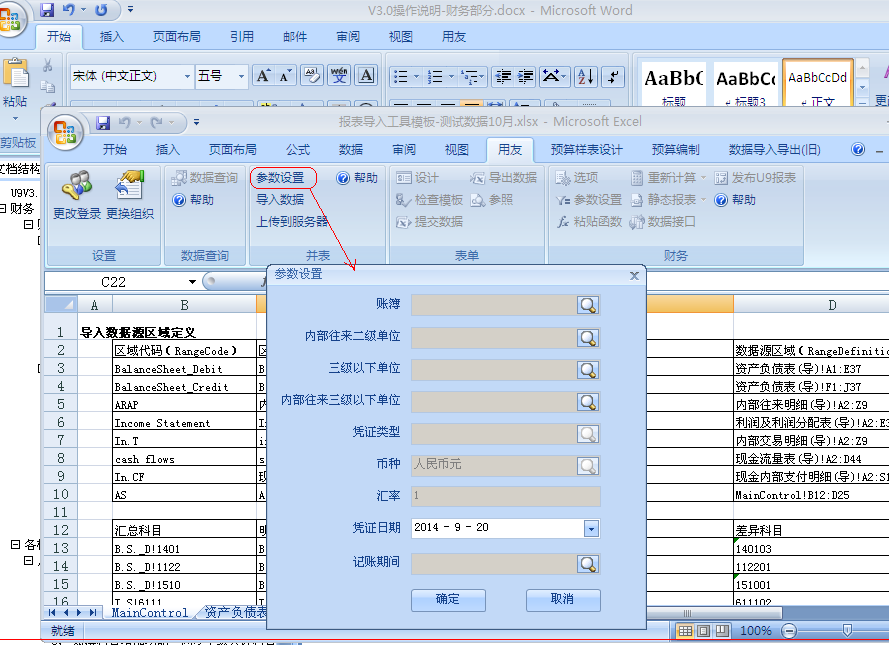Select Page Layout view in Excel status bar
The image size is (889, 645).
[703, 631]
